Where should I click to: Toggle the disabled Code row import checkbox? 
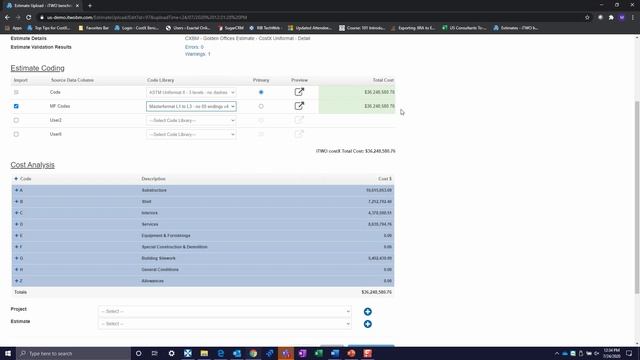click(x=16, y=92)
